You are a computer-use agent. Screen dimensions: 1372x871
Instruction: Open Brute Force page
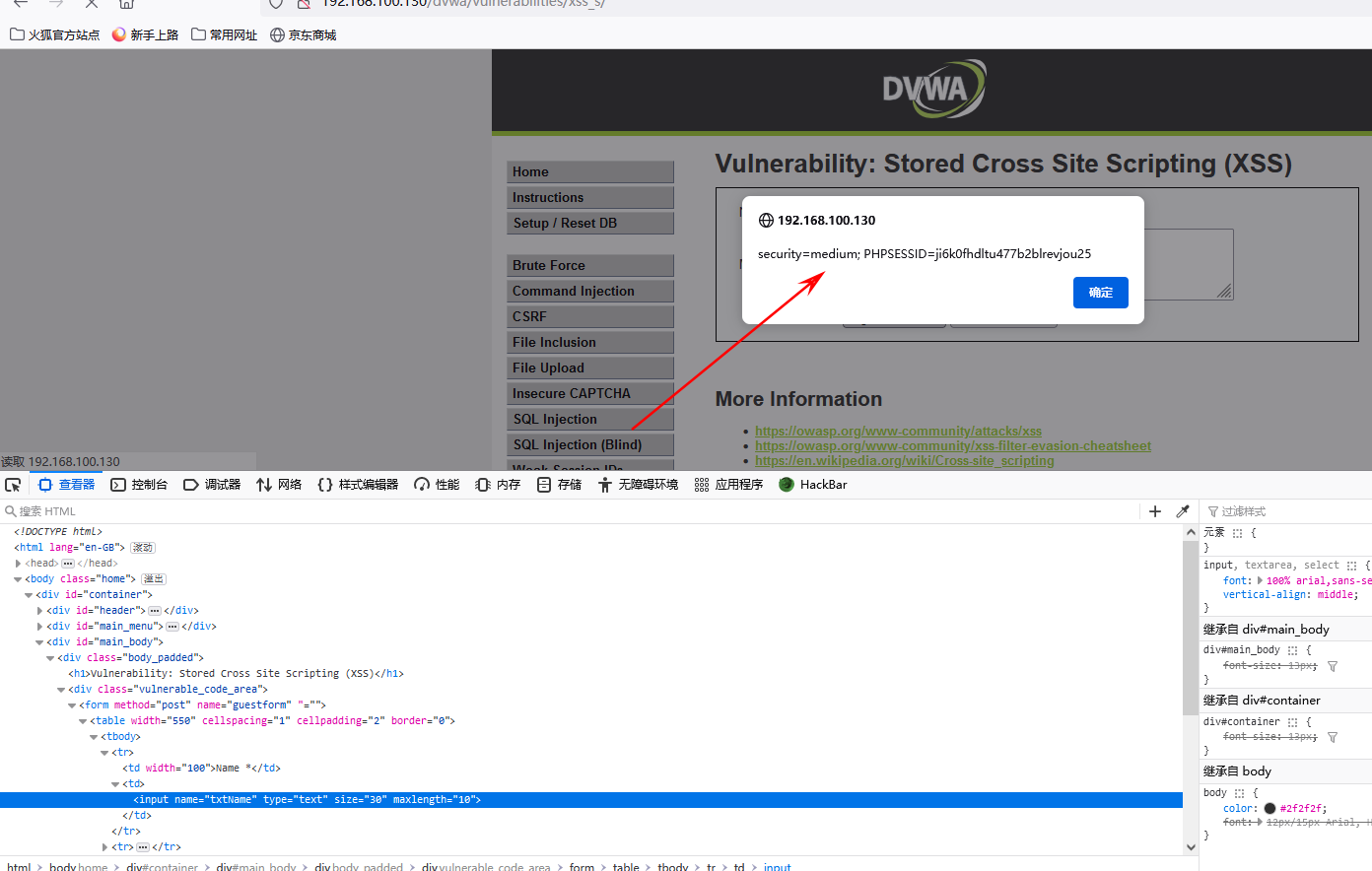590,265
